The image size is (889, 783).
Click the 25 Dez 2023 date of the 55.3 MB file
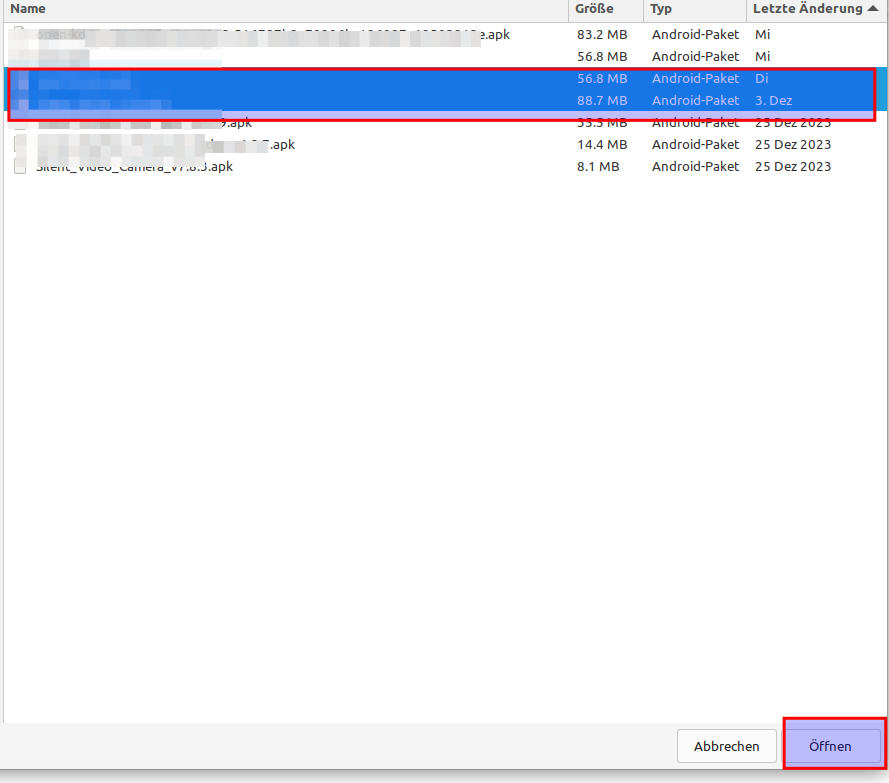coord(792,122)
